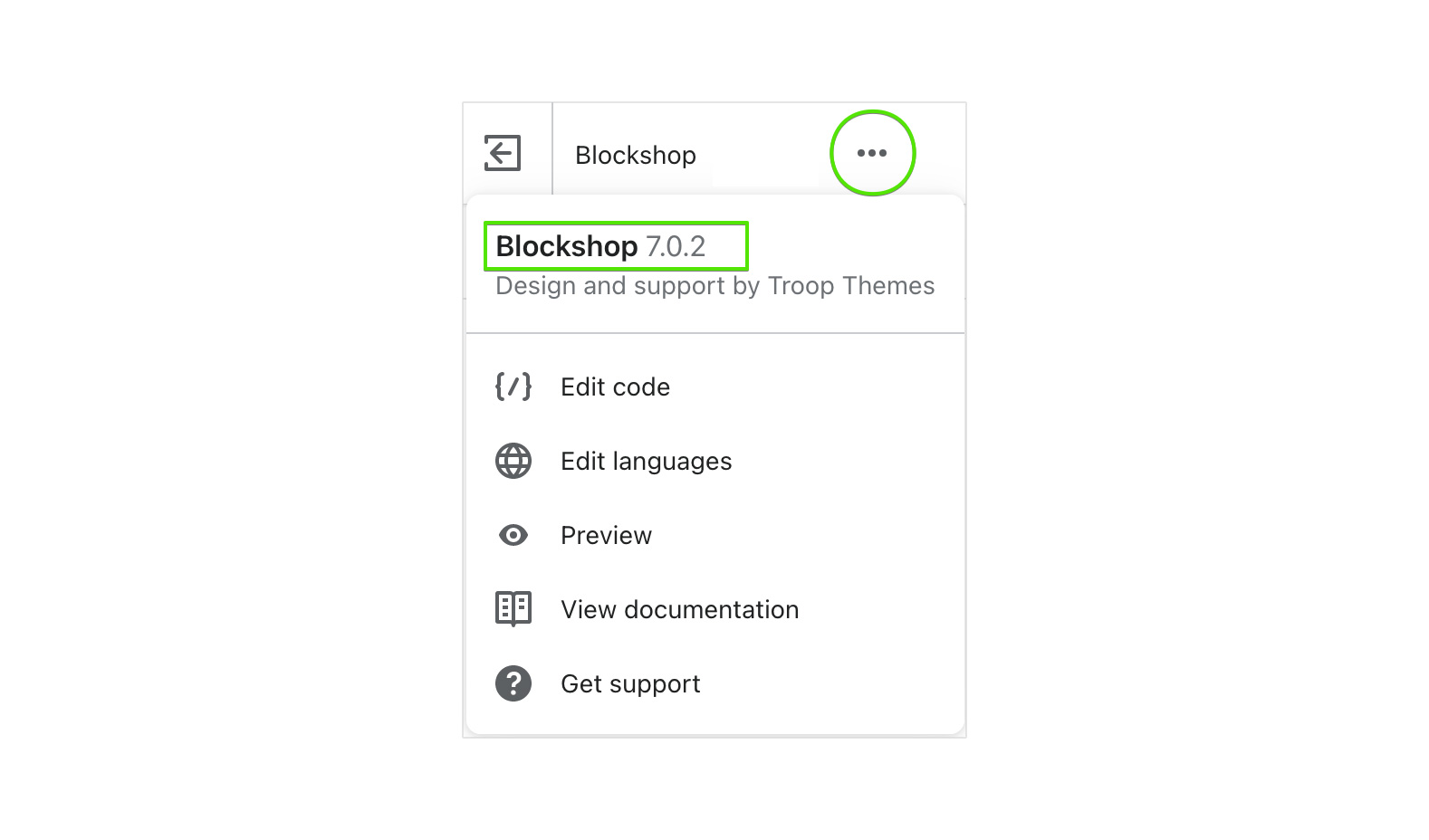This screenshot has width=1429, height=840.
Task: Choose Get support from the menu
Action: (x=715, y=683)
